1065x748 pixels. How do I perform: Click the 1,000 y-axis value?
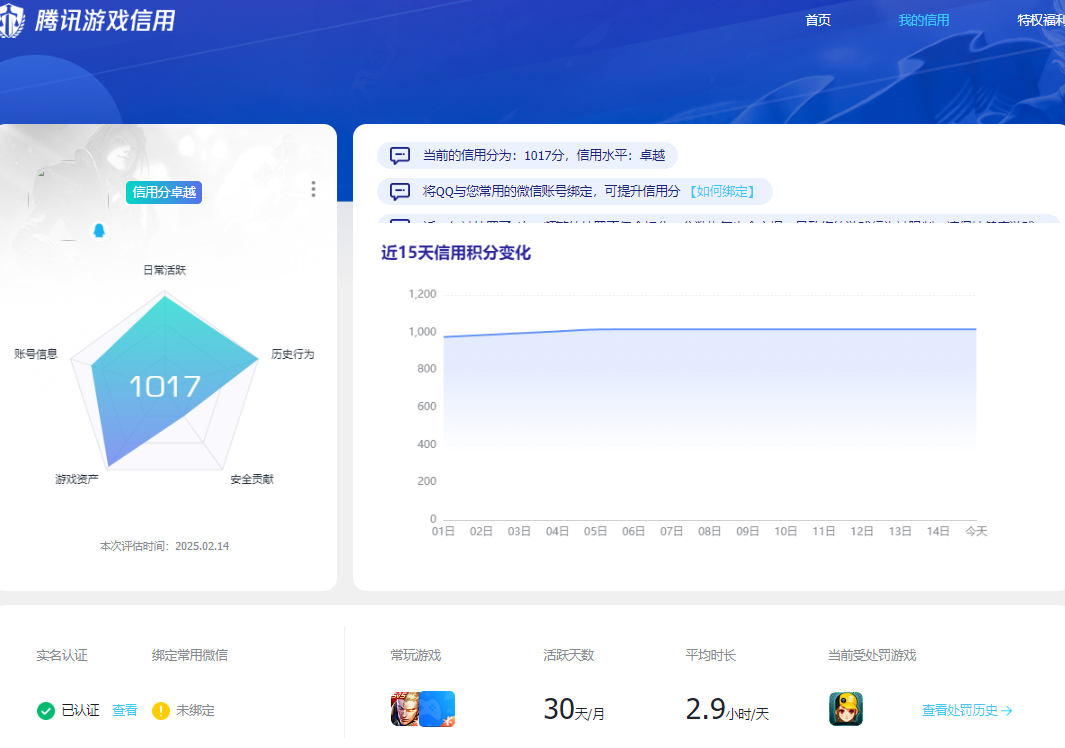422,332
